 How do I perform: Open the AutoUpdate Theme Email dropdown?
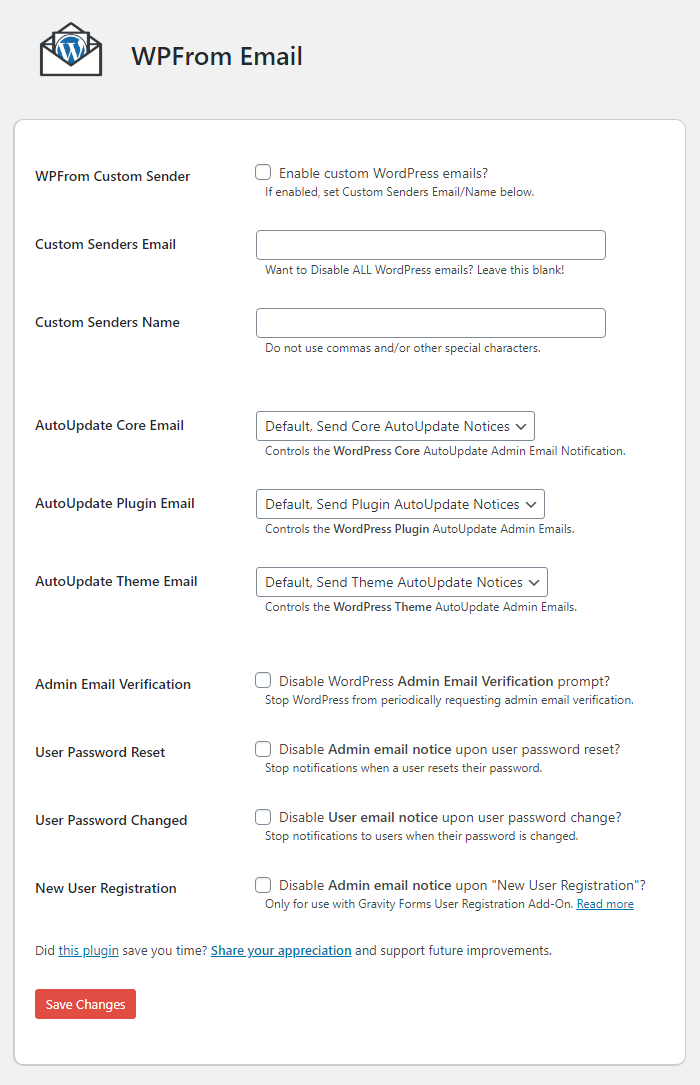coord(401,582)
